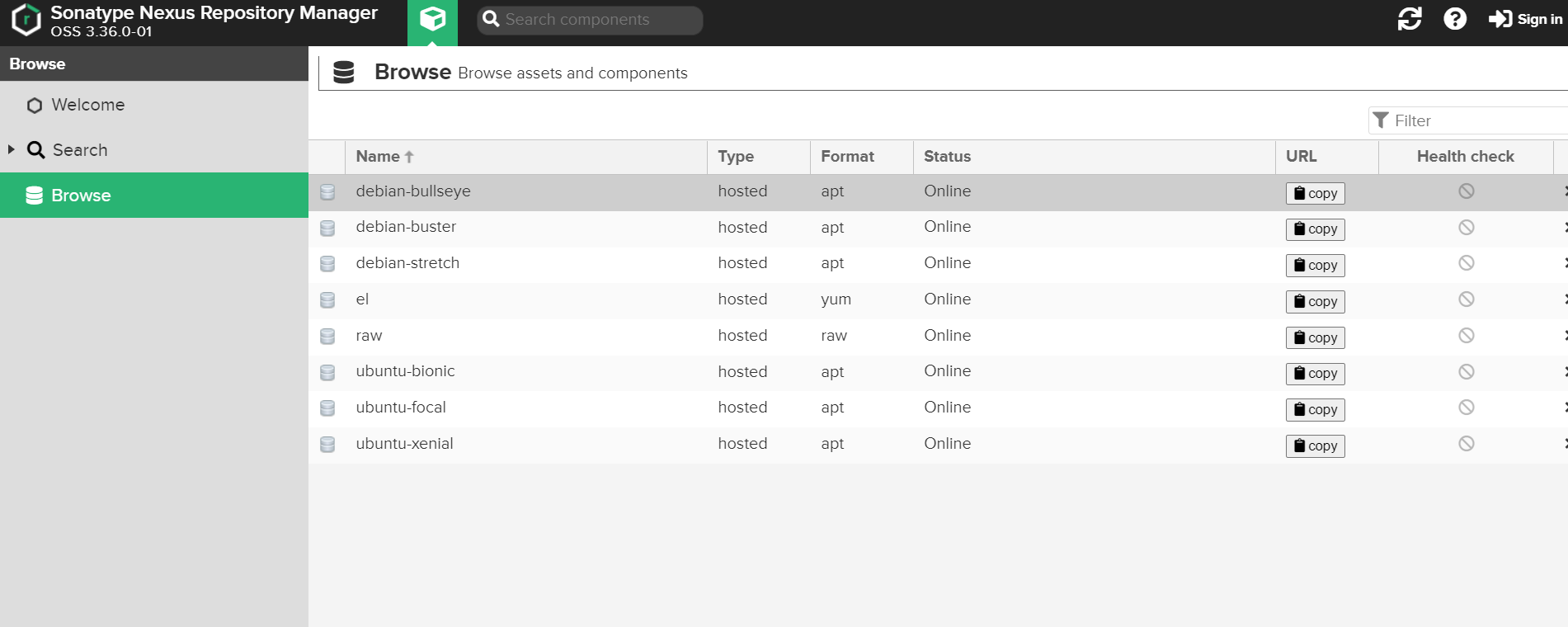1568x627 pixels.
Task: Click the refresh icon in top bar
Action: pos(1410,19)
